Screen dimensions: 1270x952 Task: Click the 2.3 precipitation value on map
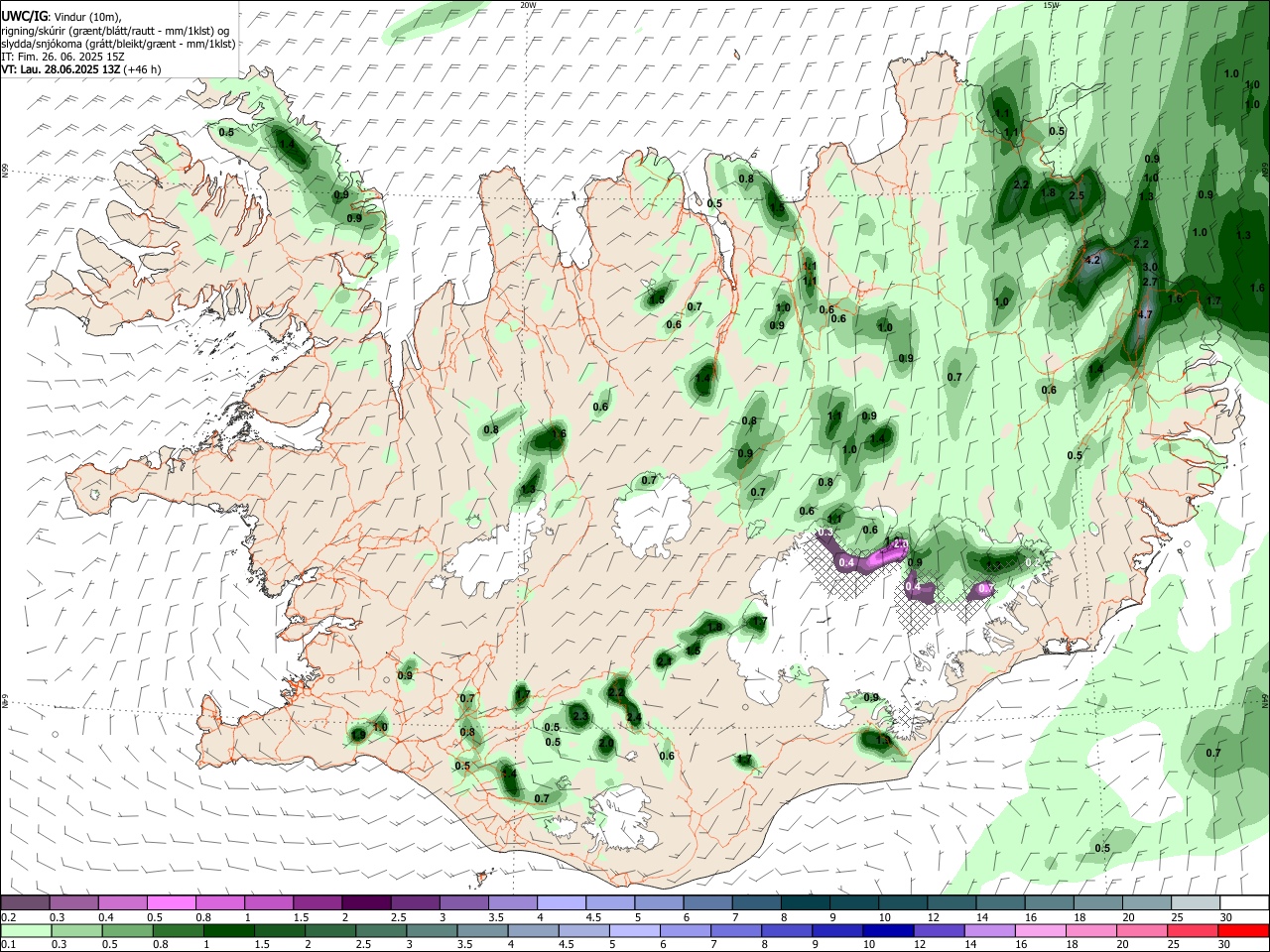pos(580,716)
